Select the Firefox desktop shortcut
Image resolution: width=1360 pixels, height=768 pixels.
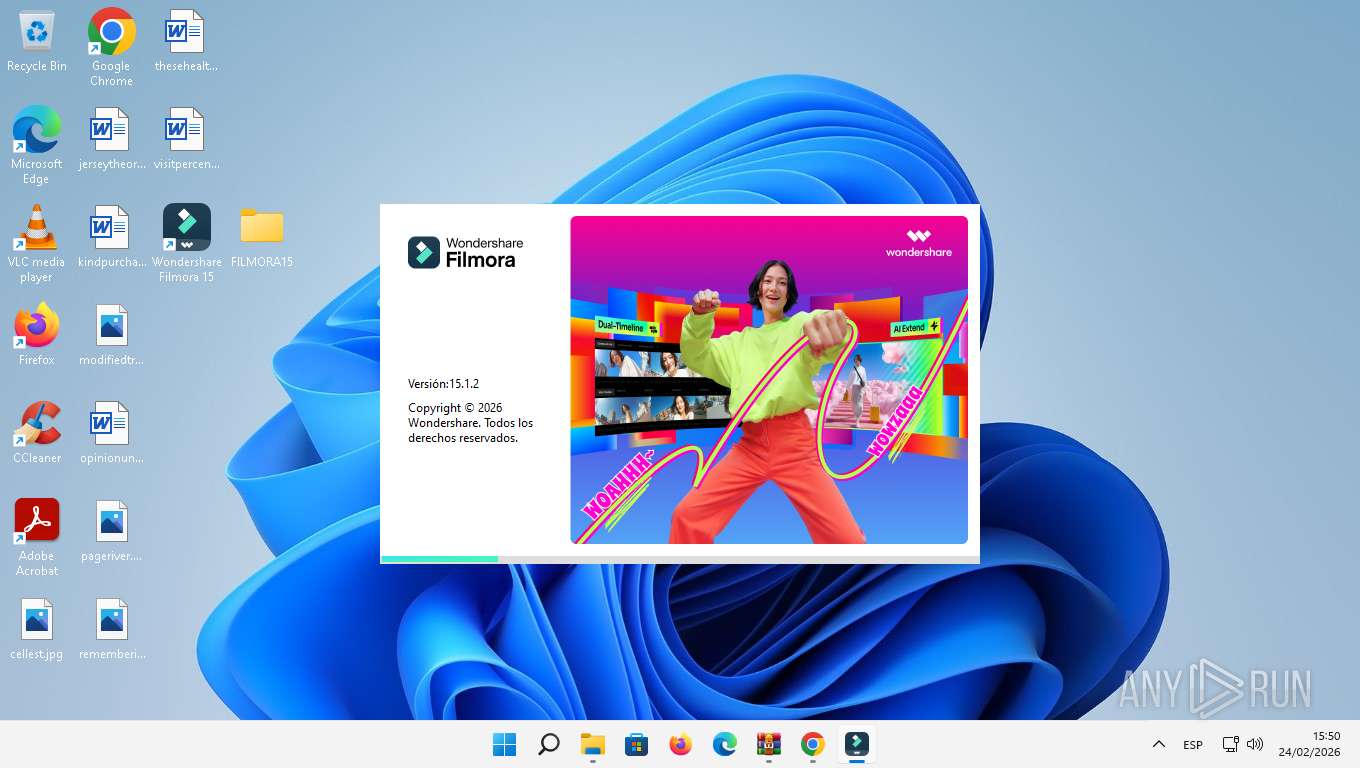tap(37, 334)
